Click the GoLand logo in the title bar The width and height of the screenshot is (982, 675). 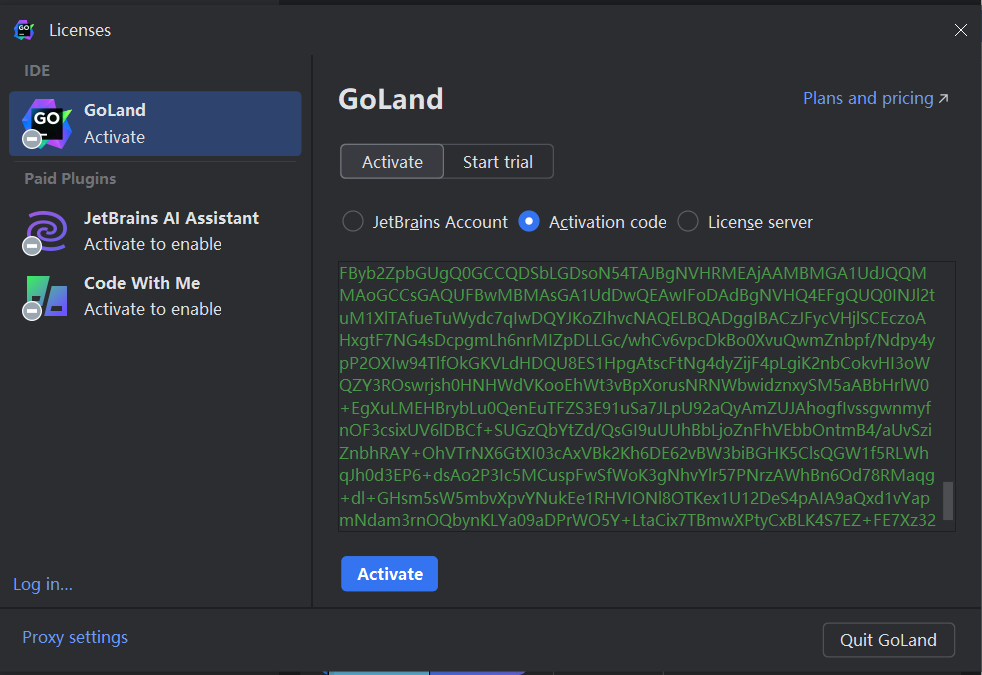tap(24, 29)
